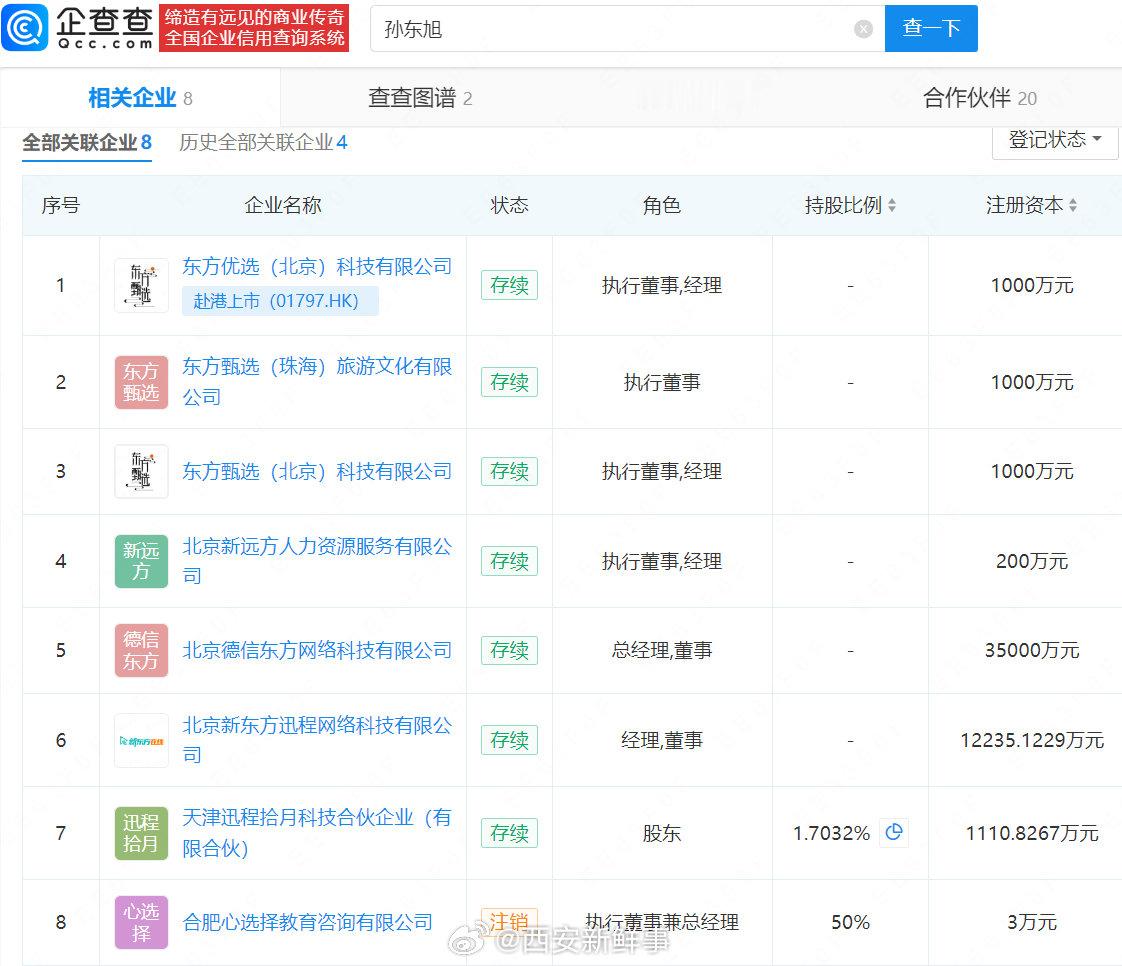Open link 北京新远方人力资源服务有限公司
The image size is (1122, 966).
coord(317,560)
